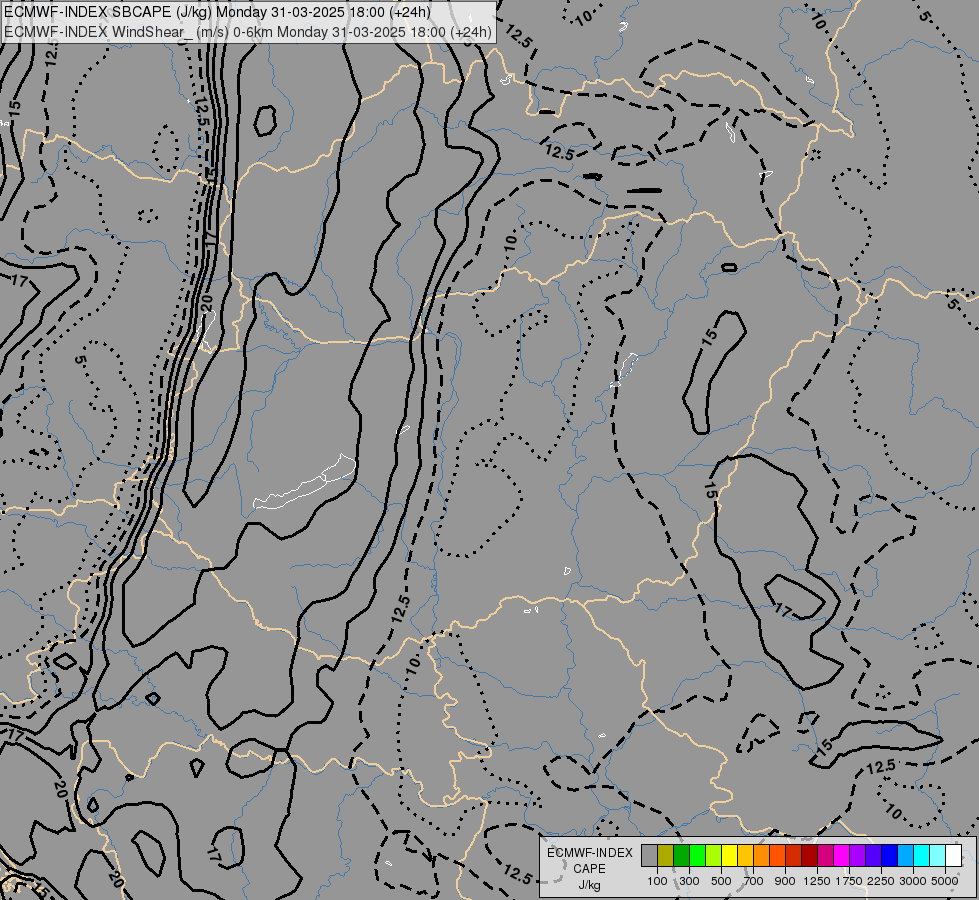Click the legend value 5000
The height and width of the screenshot is (900, 979).
945,881
